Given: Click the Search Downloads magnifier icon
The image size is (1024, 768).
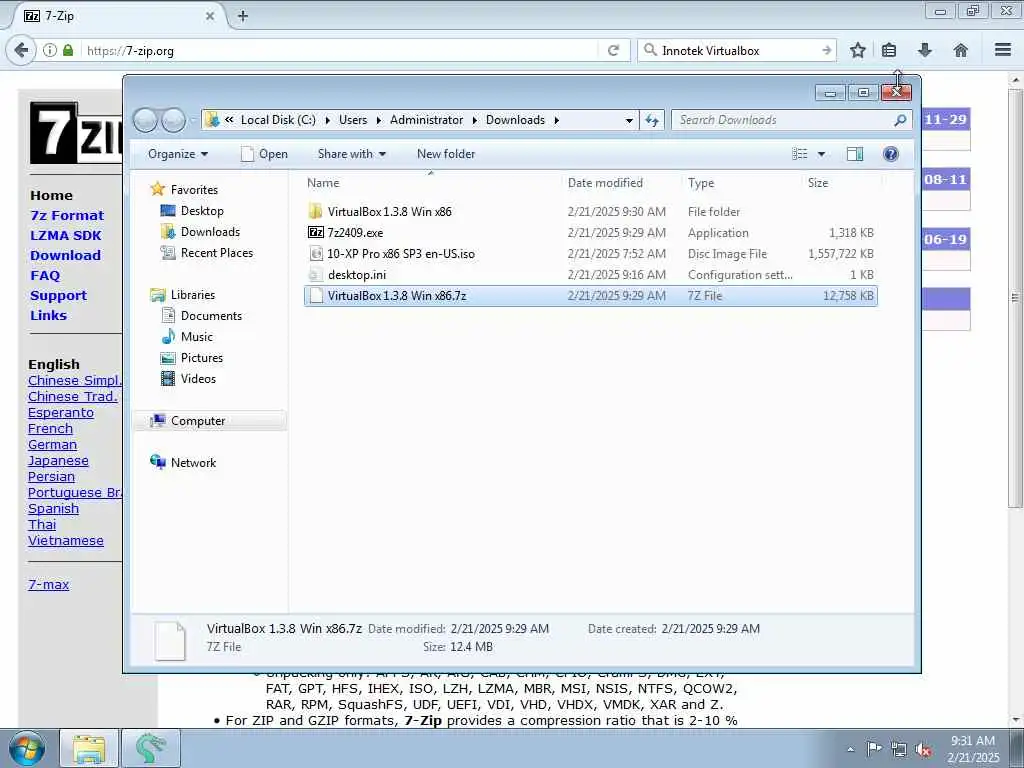Looking at the screenshot, I should tap(900, 120).
